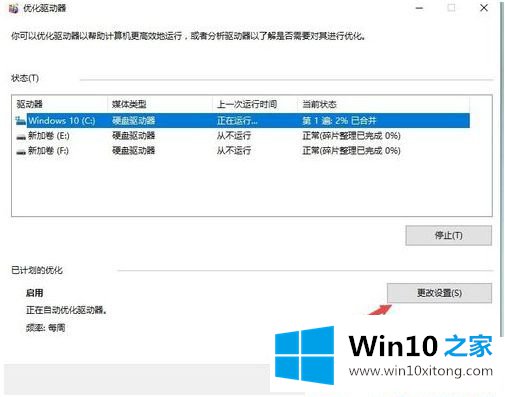505x397 pixels.
Task: Click the 第 1 遍: 2% 已合并 progress text
Action: (x=339, y=121)
